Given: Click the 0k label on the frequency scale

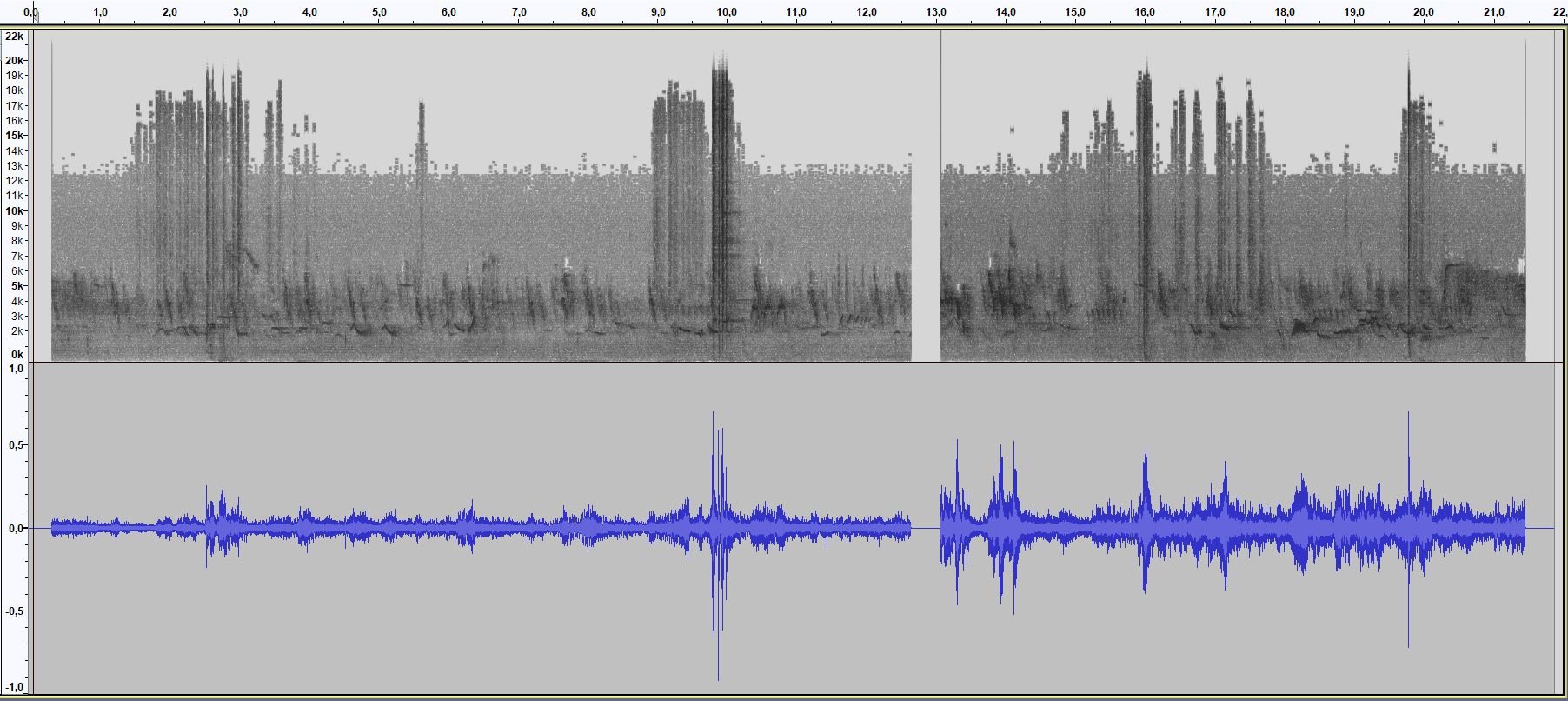Looking at the screenshot, I should coord(17,355).
